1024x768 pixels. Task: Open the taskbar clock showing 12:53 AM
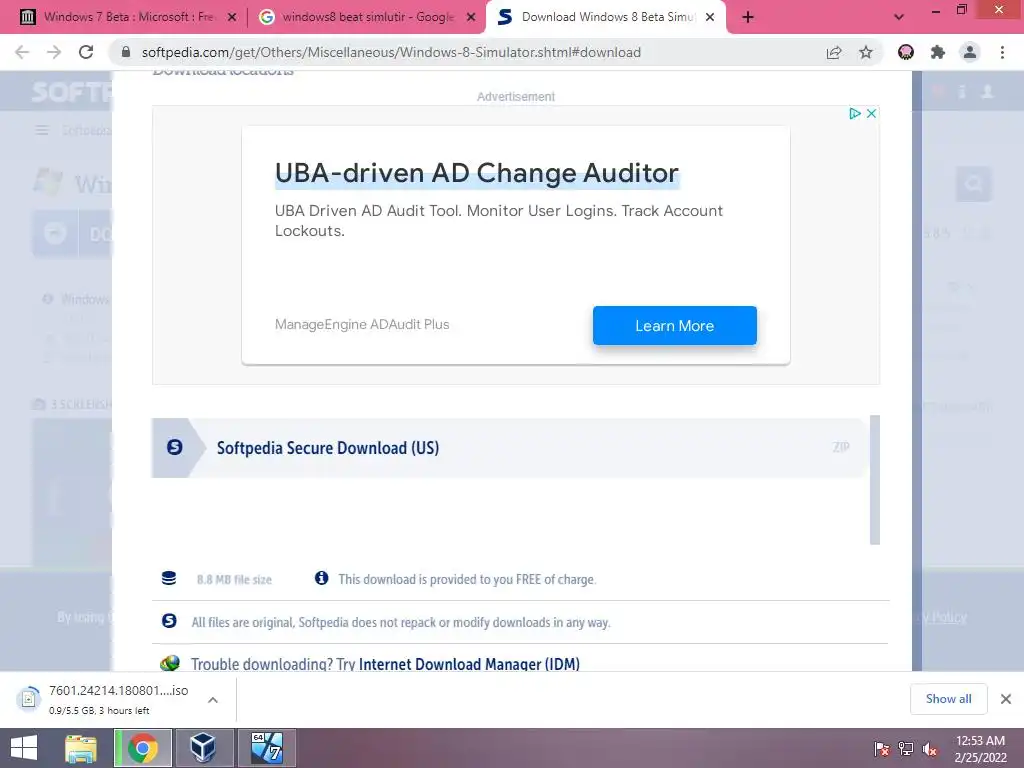980,748
